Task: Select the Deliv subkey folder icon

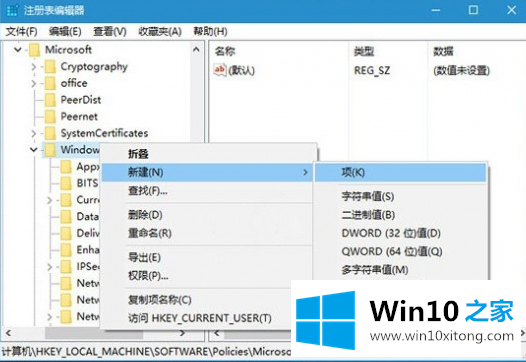Action: click(66, 233)
